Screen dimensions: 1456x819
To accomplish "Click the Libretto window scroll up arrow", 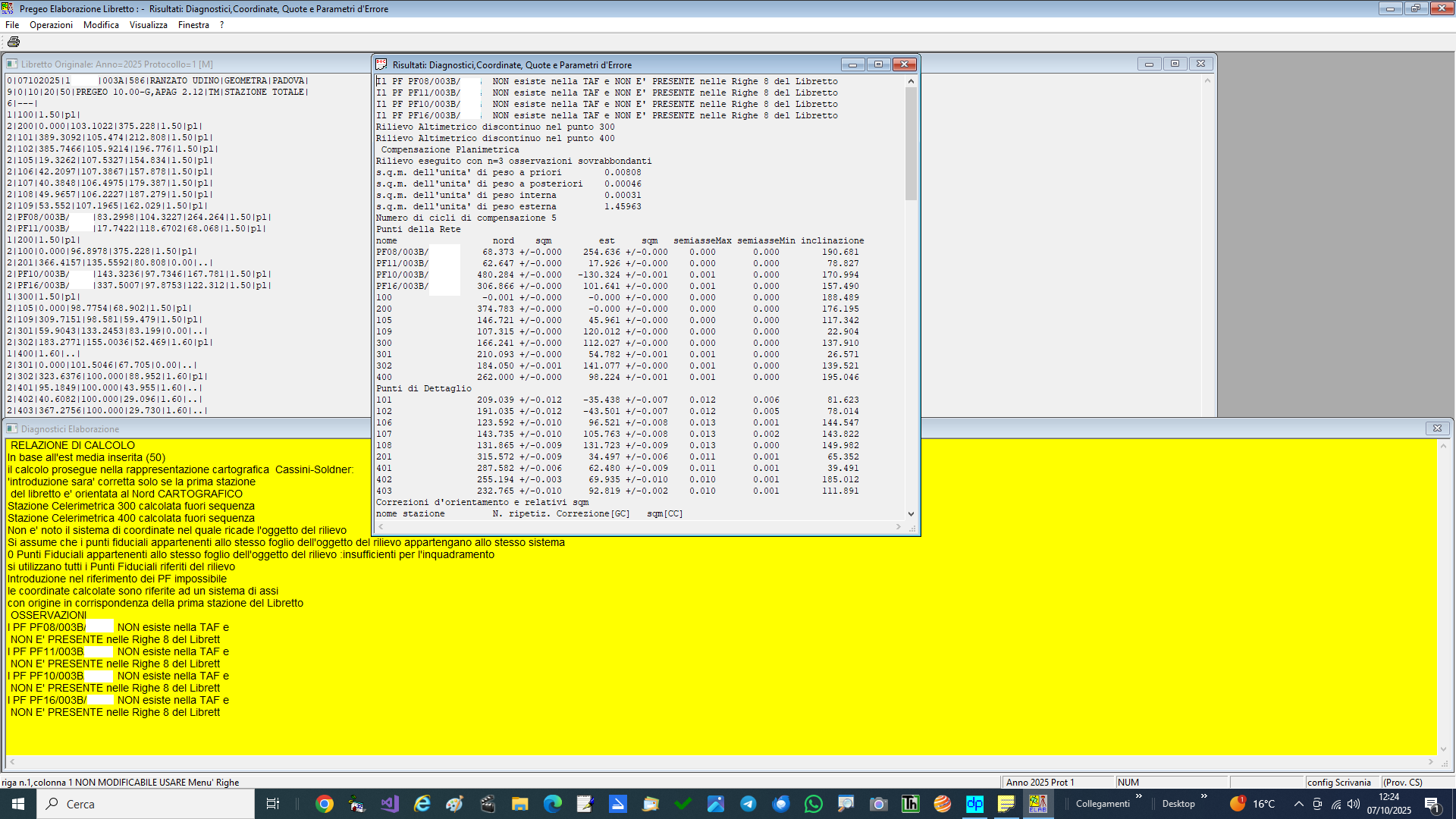I will pyautogui.click(x=1207, y=80).
